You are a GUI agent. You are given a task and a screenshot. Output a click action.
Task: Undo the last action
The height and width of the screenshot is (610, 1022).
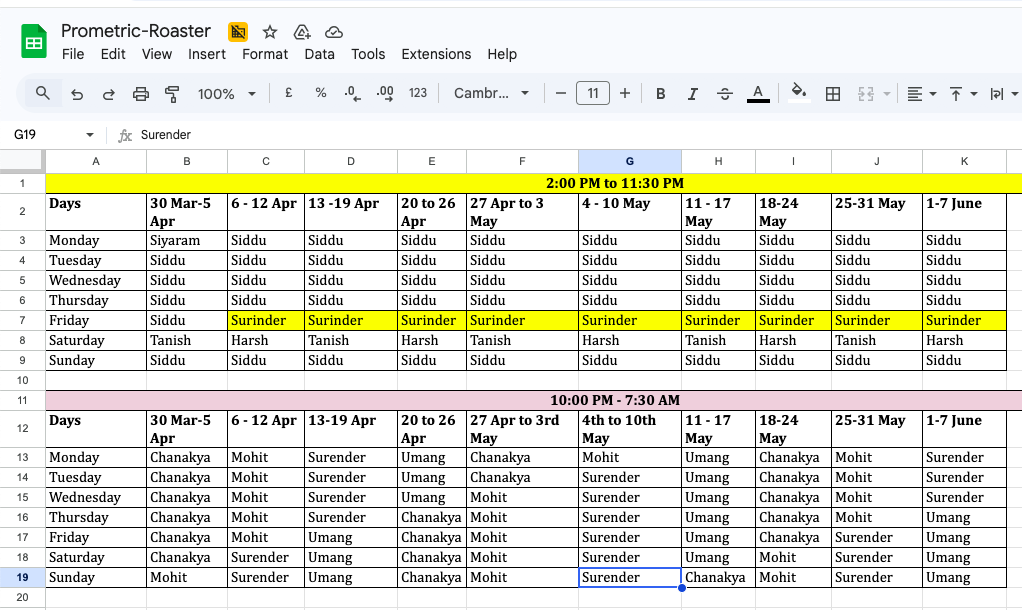(77, 94)
